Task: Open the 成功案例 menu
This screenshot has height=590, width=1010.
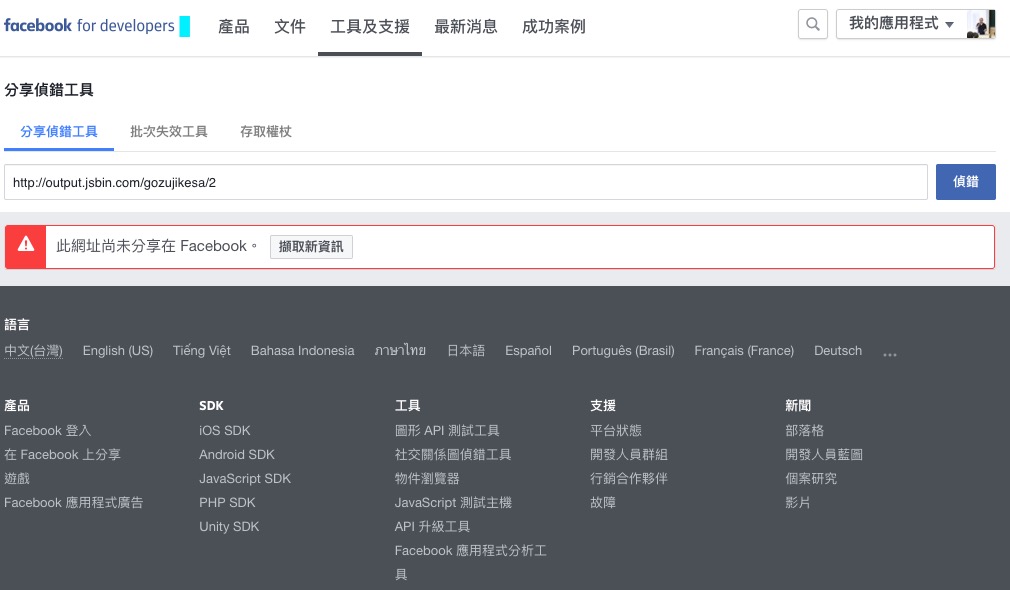Action: point(553,26)
